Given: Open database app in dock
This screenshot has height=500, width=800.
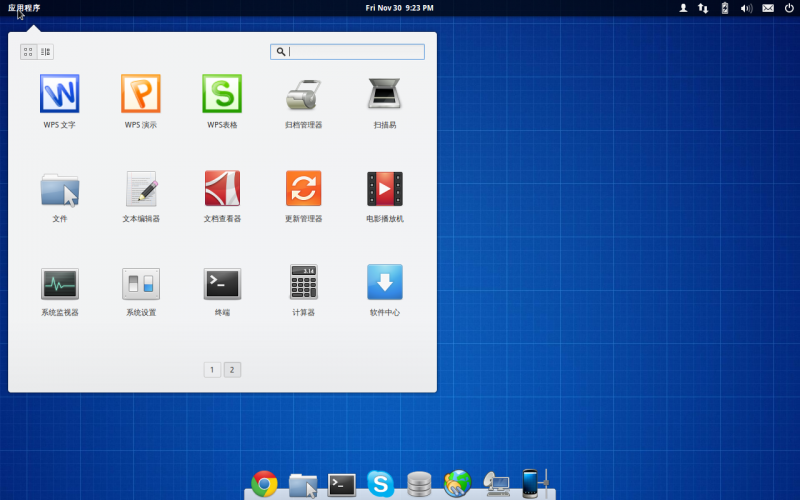Looking at the screenshot, I should point(419,484).
